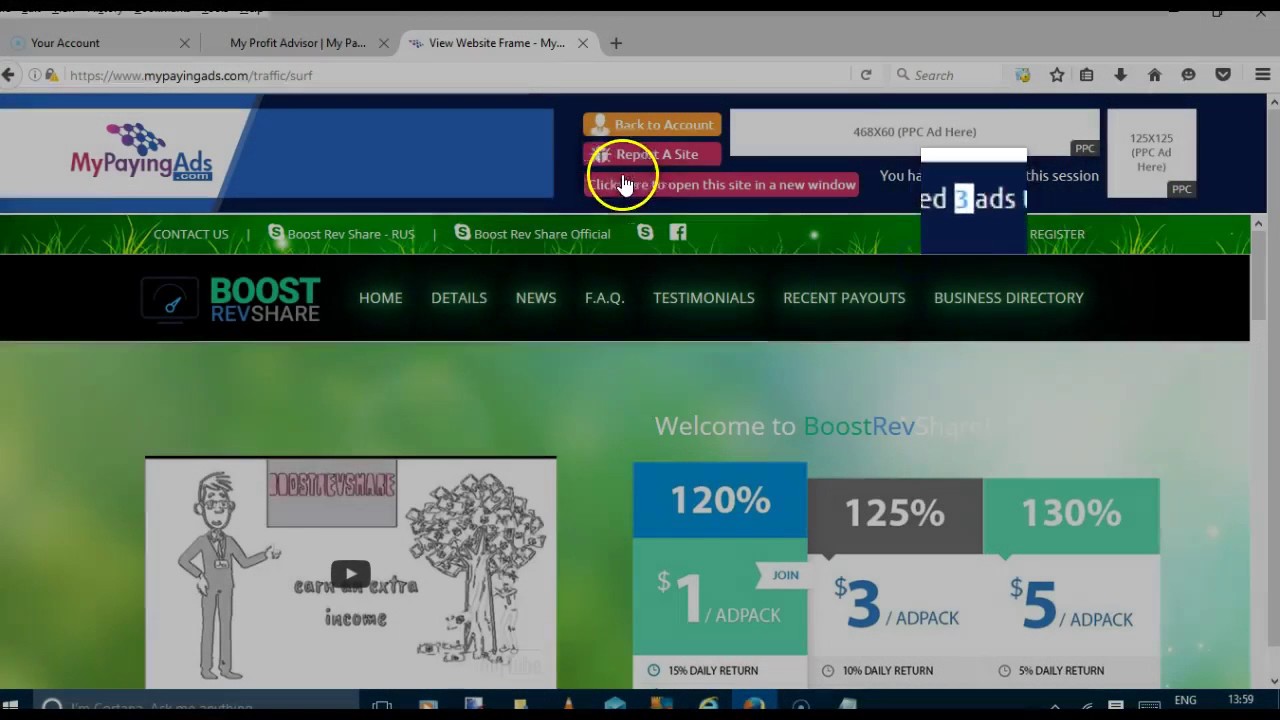Open the Windows Start button

pyautogui.click(x=11, y=705)
